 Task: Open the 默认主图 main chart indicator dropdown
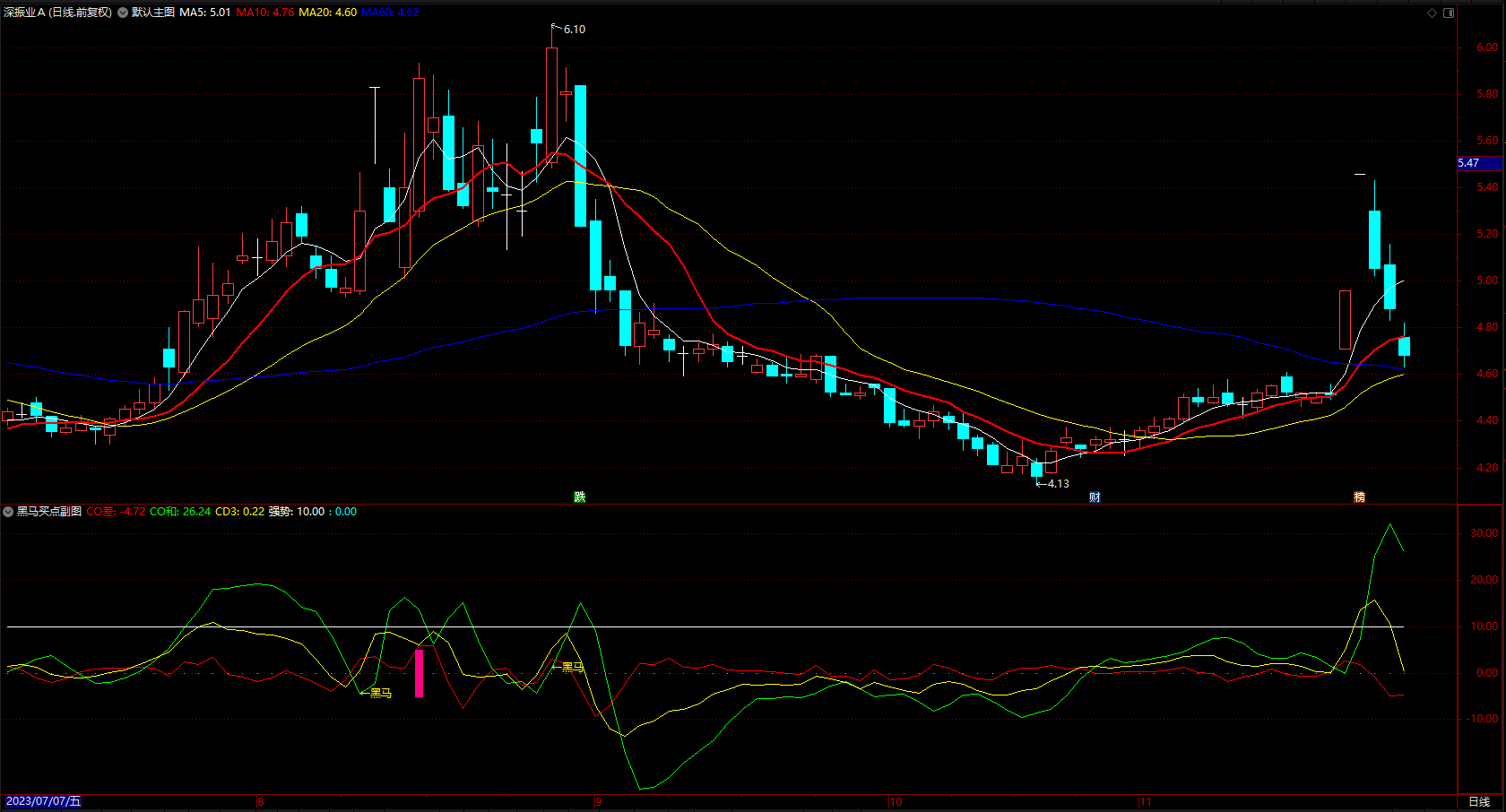coord(123,13)
